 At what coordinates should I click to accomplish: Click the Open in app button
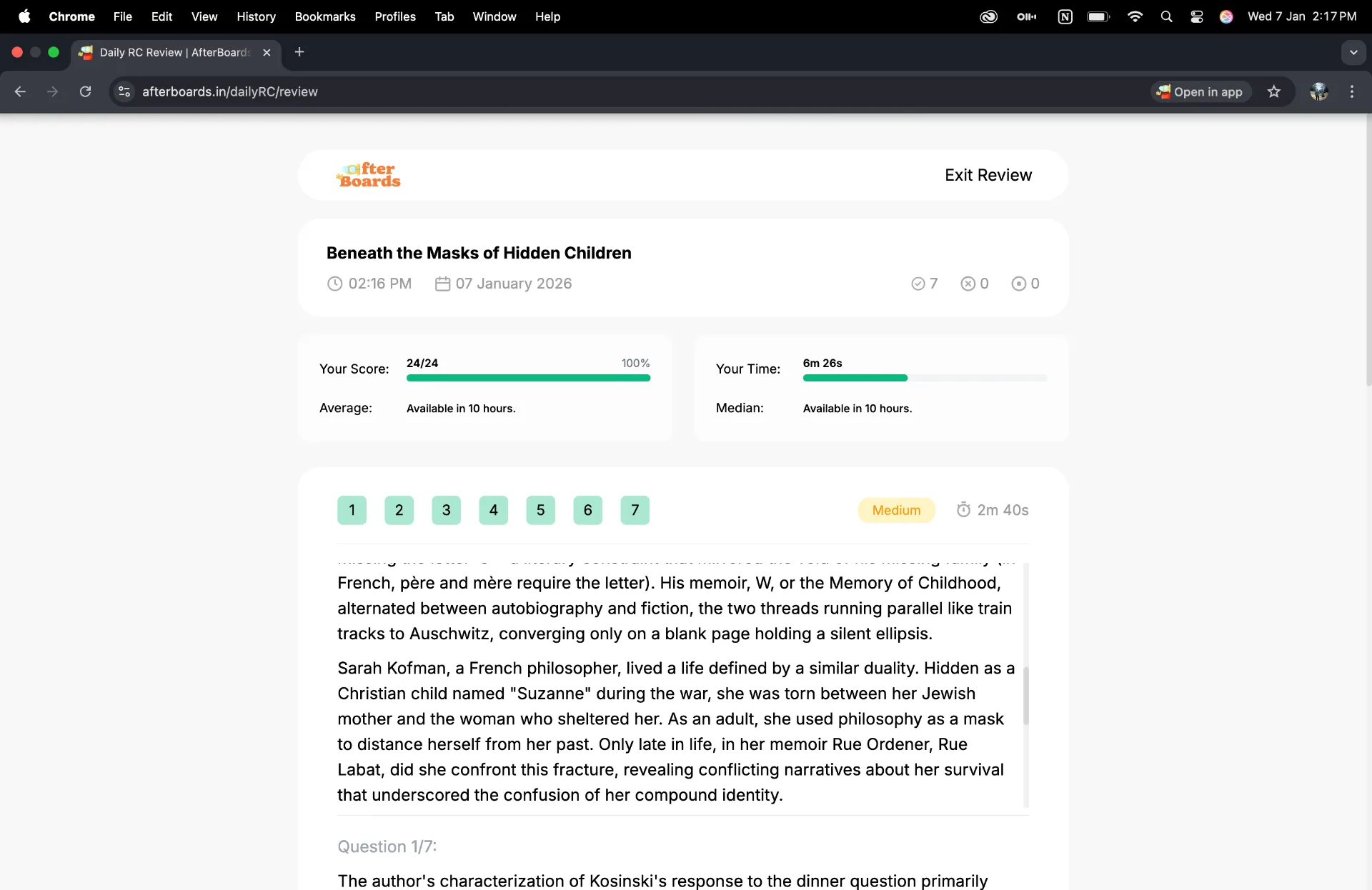click(x=1200, y=91)
